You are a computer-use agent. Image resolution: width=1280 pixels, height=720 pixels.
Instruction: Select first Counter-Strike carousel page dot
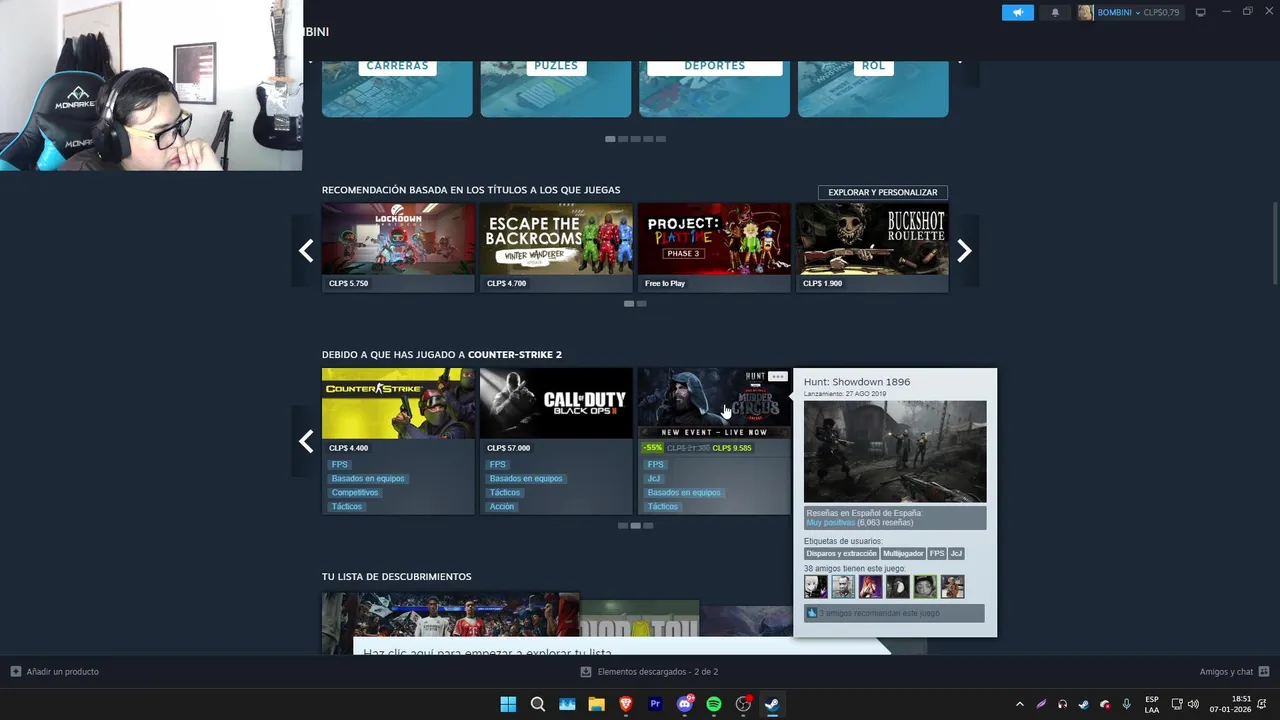[623, 525]
